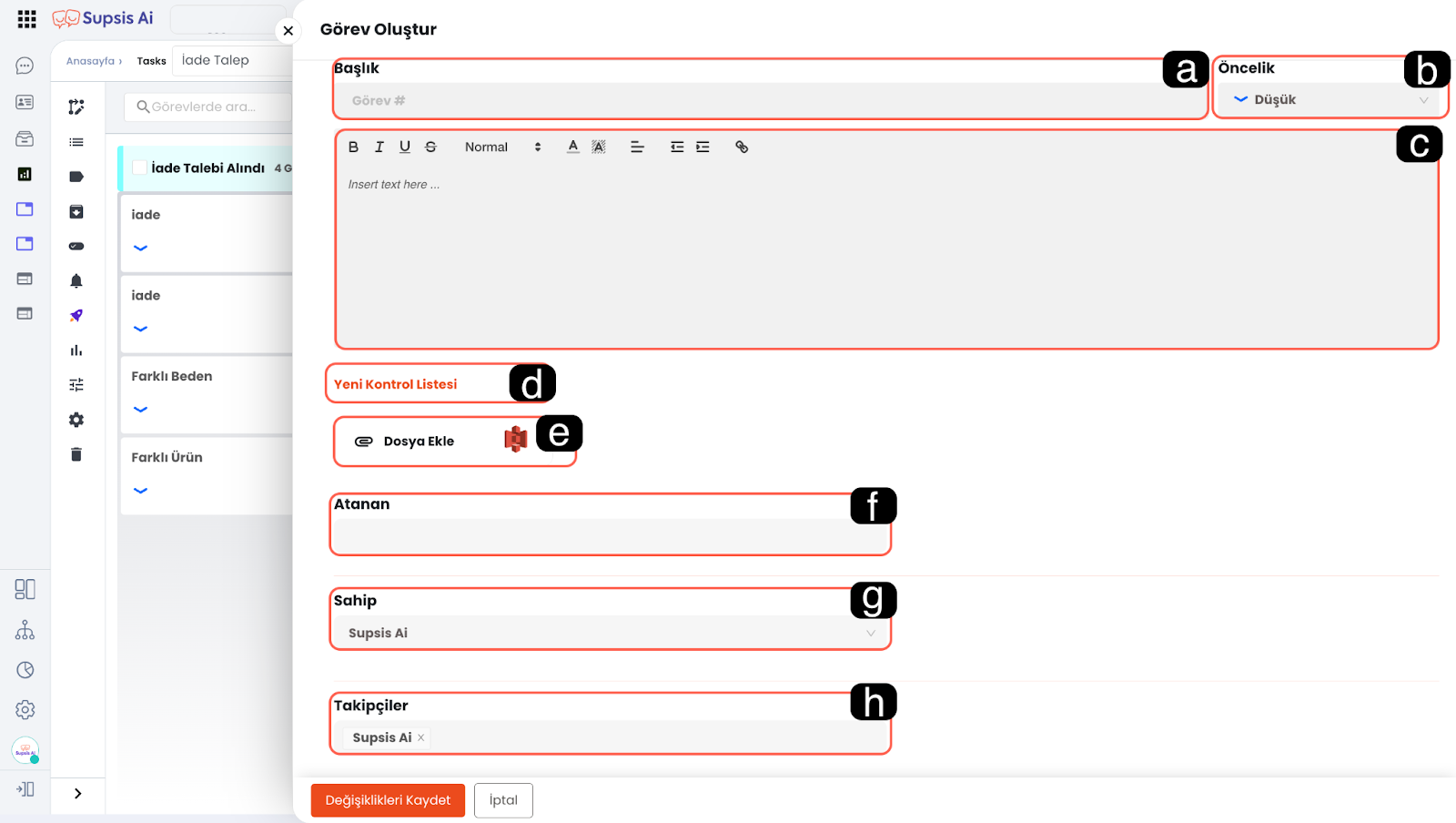Image resolution: width=1456 pixels, height=823 pixels.
Task: Expand the Normal text style selector
Action: click(502, 147)
